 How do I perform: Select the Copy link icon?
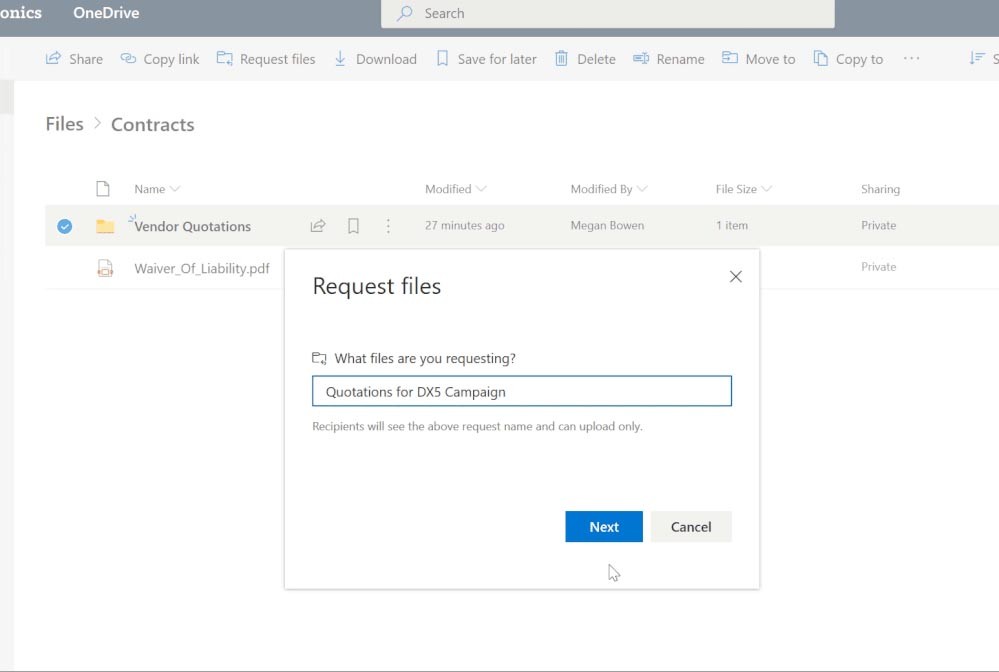[128, 58]
